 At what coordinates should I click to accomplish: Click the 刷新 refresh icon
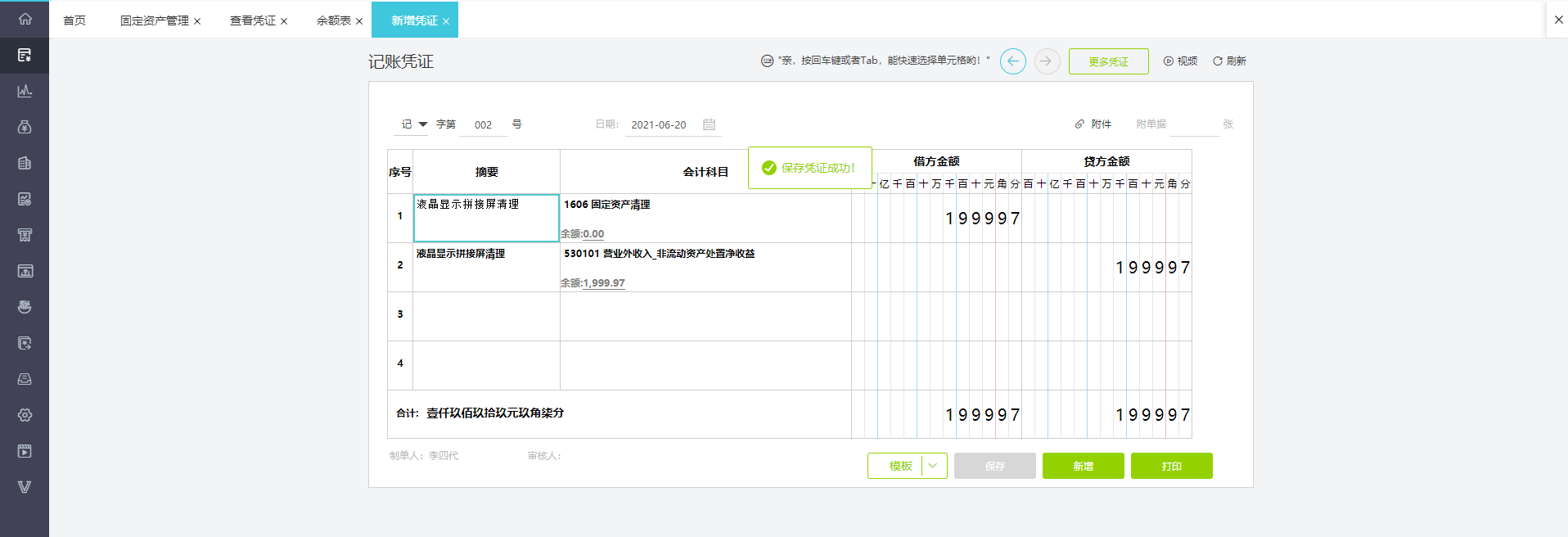(x=1218, y=61)
